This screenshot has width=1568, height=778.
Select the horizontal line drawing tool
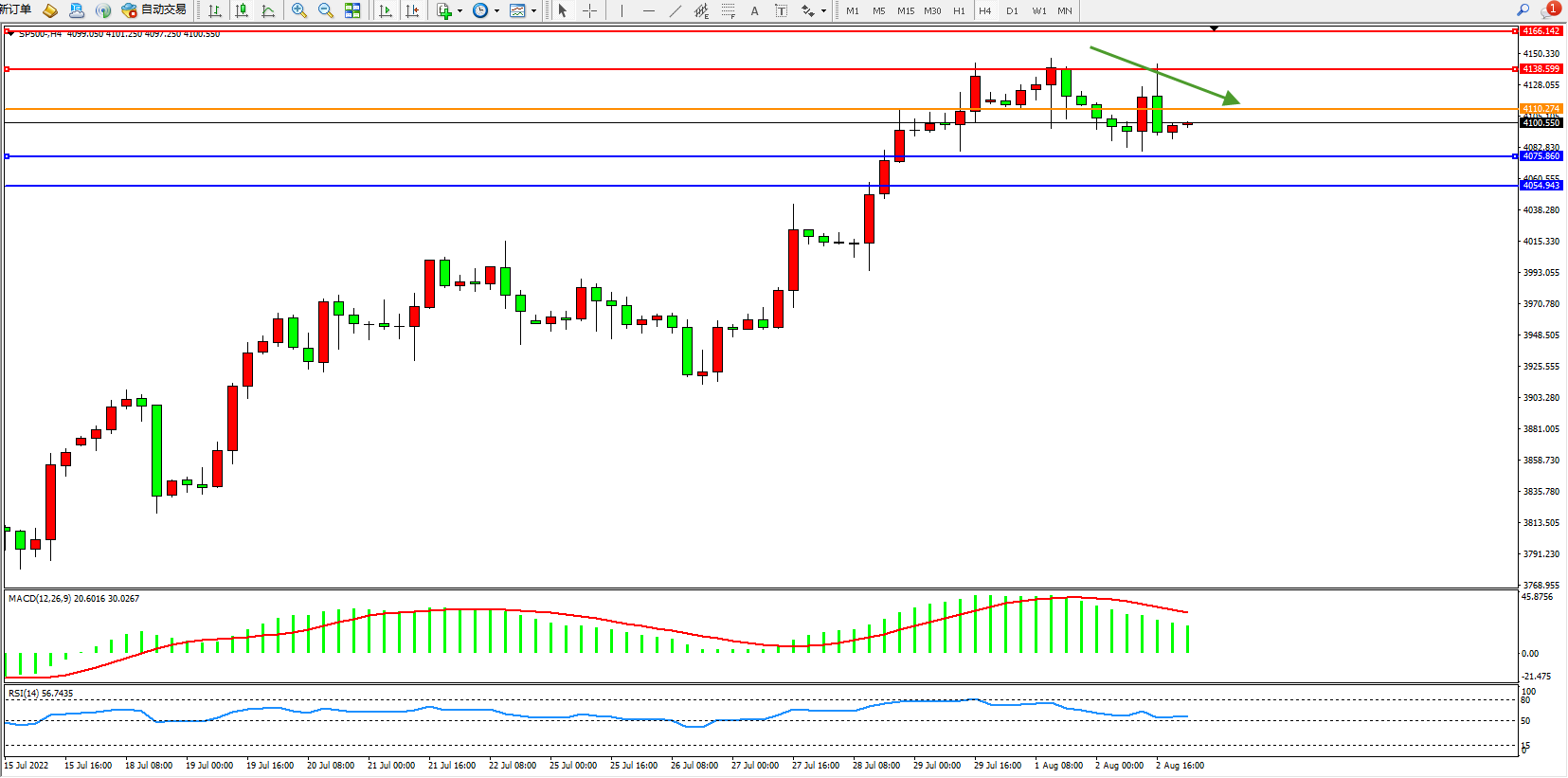648,10
